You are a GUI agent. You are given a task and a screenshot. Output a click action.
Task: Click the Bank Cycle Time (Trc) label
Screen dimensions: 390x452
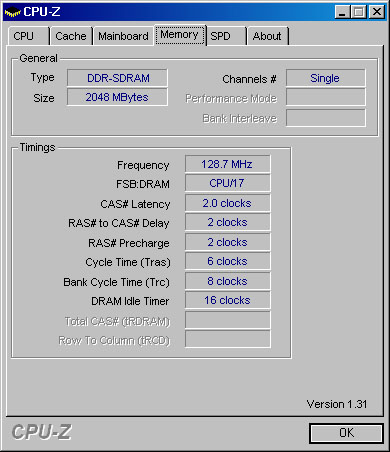pos(117,282)
